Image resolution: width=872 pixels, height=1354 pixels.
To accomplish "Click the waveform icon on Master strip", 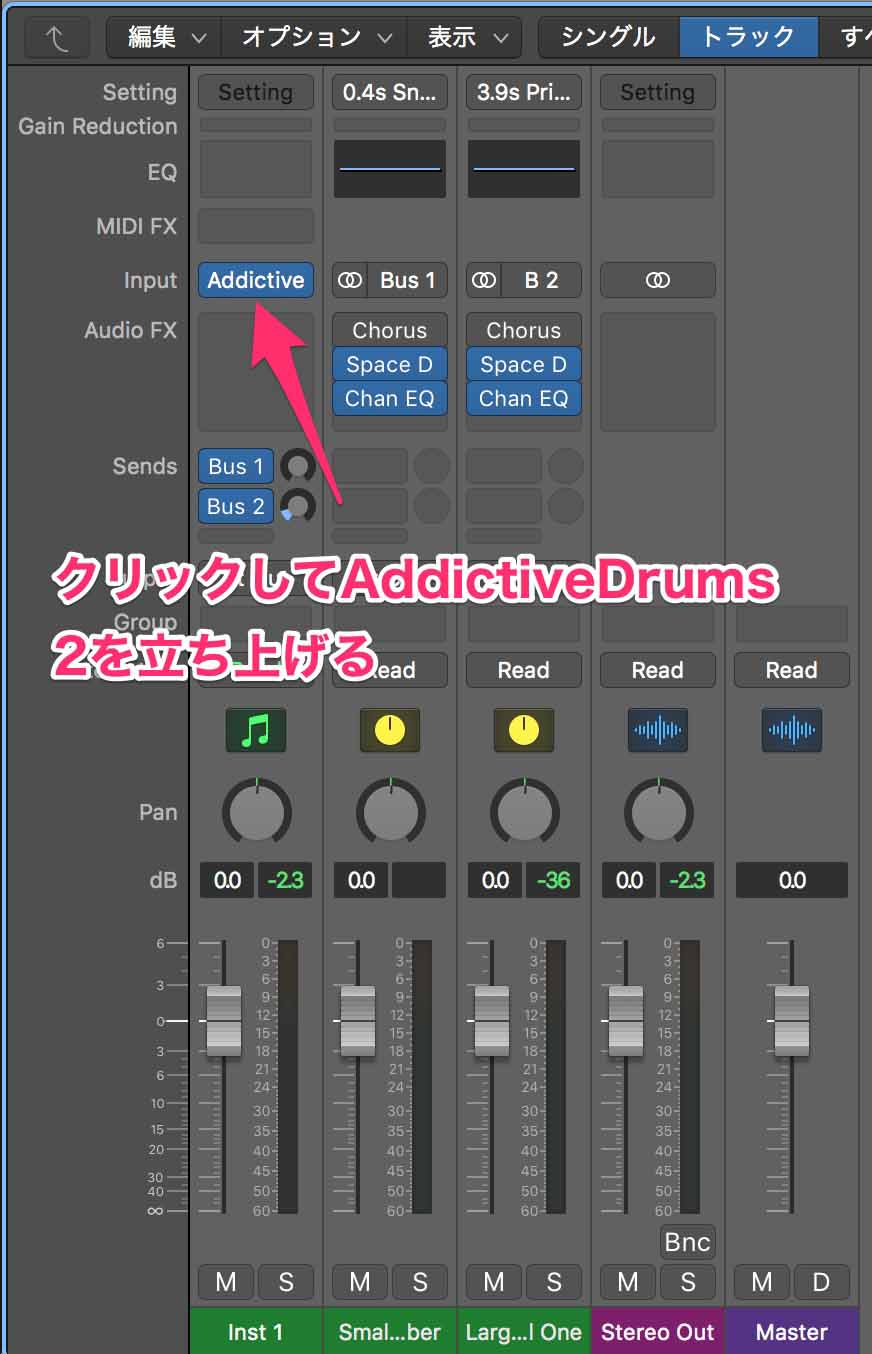I will tap(792, 730).
